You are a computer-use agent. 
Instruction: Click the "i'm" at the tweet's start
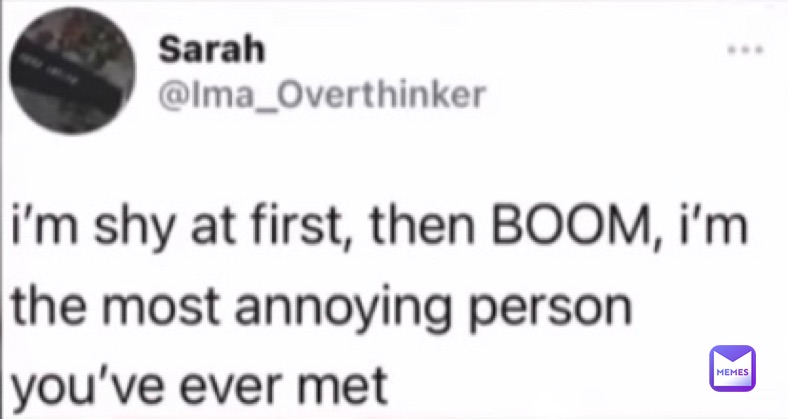pyautogui.click(x=44, y=226)
